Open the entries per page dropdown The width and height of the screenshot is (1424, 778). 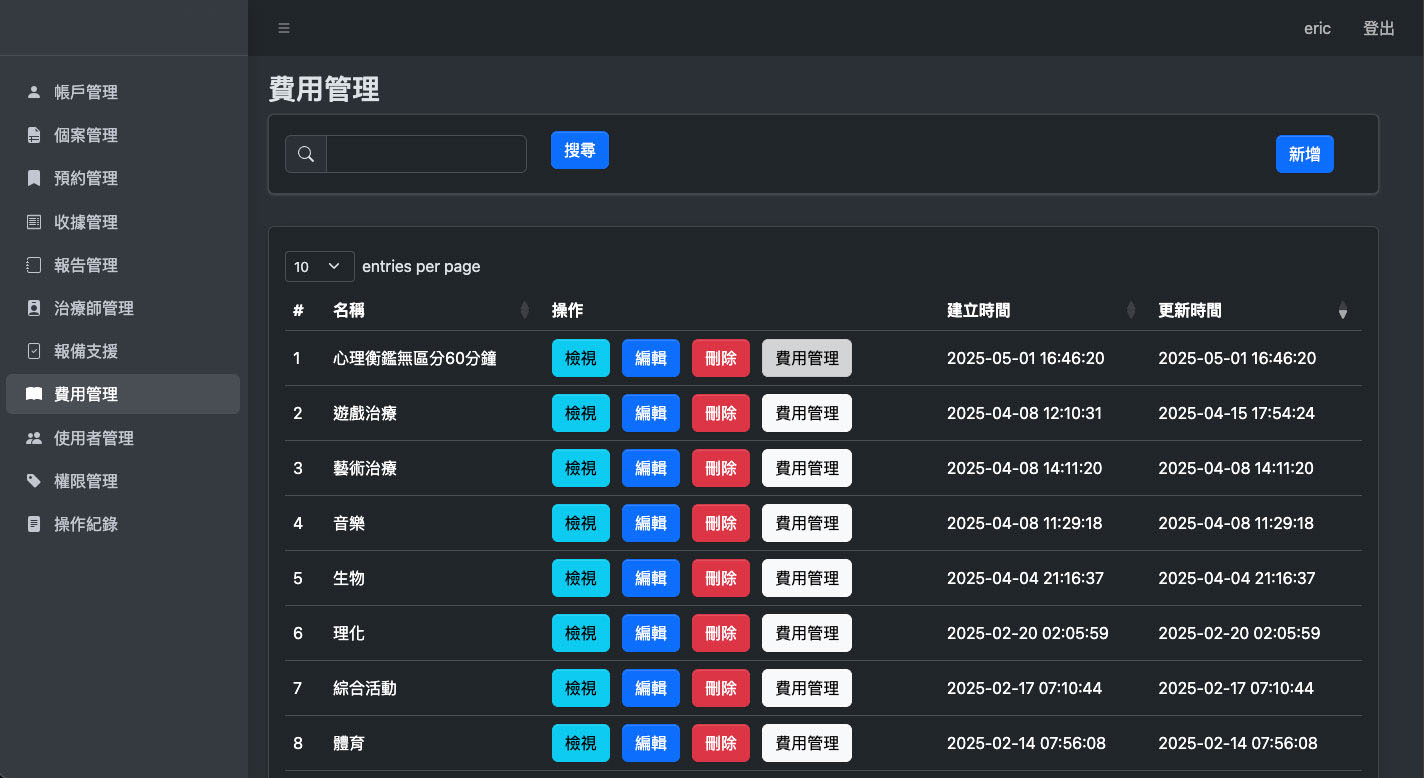pyautogui.click(x=319, y=266)
